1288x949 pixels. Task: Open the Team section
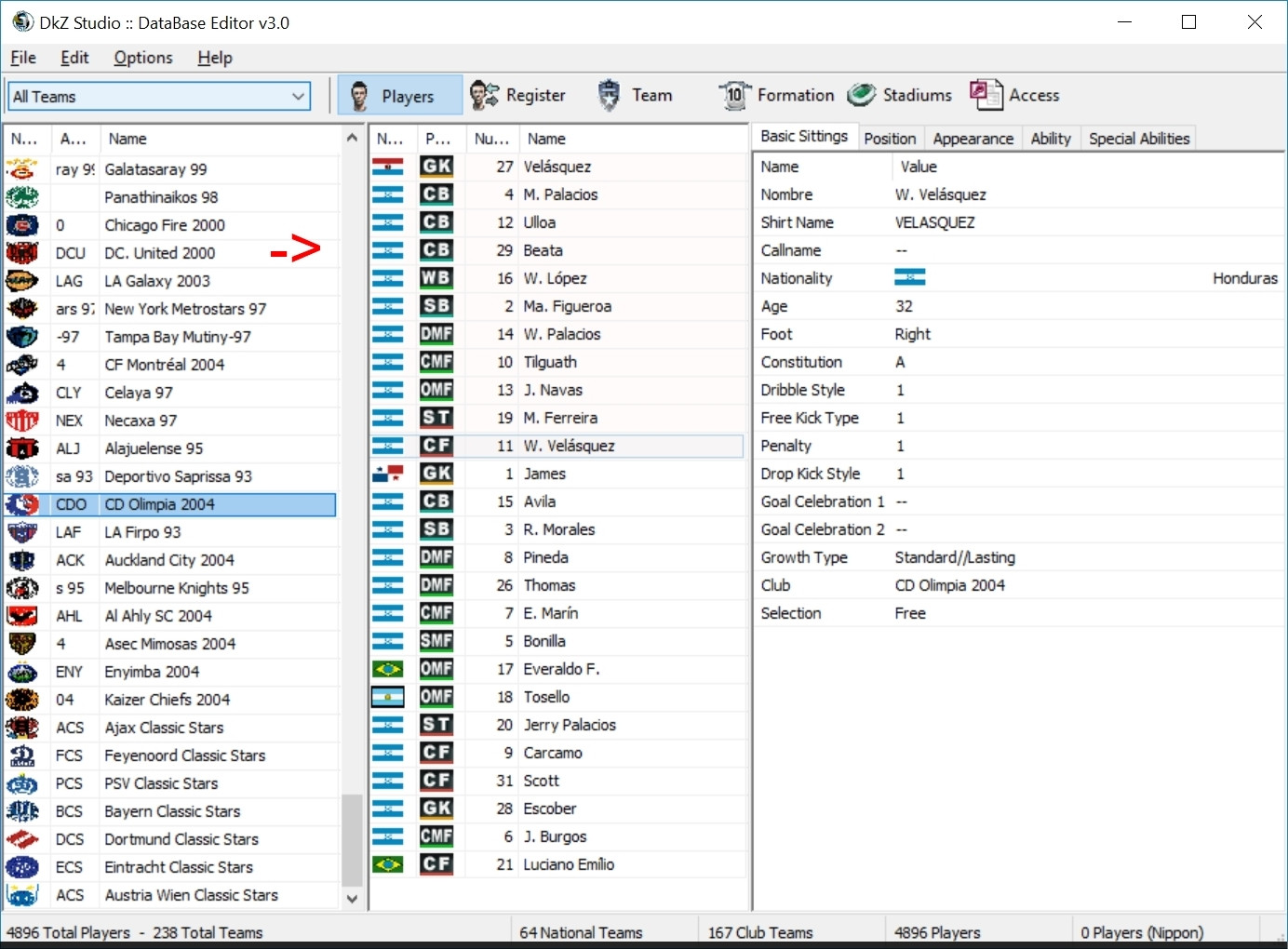pyautogui.click(x=635, y=95)
